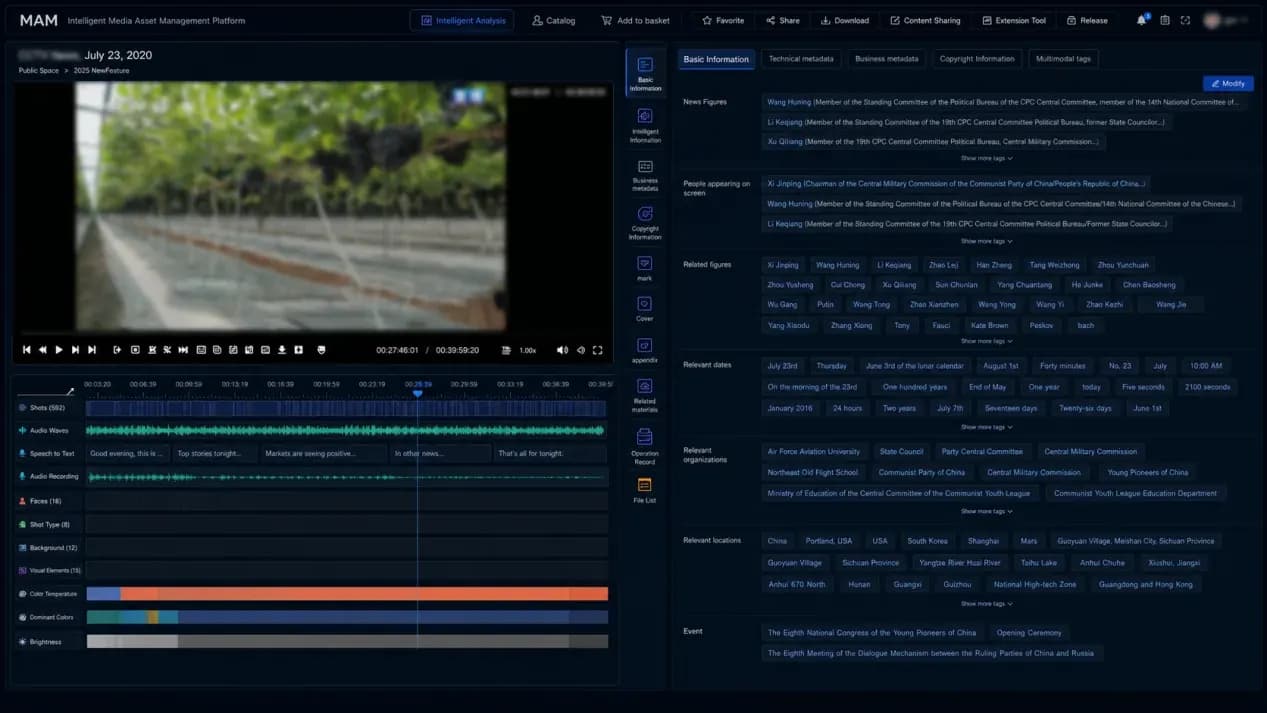The height and width of the screenshot is (713, 1267).
Task: Open the Operation Record panel icon
Action: 645,446
